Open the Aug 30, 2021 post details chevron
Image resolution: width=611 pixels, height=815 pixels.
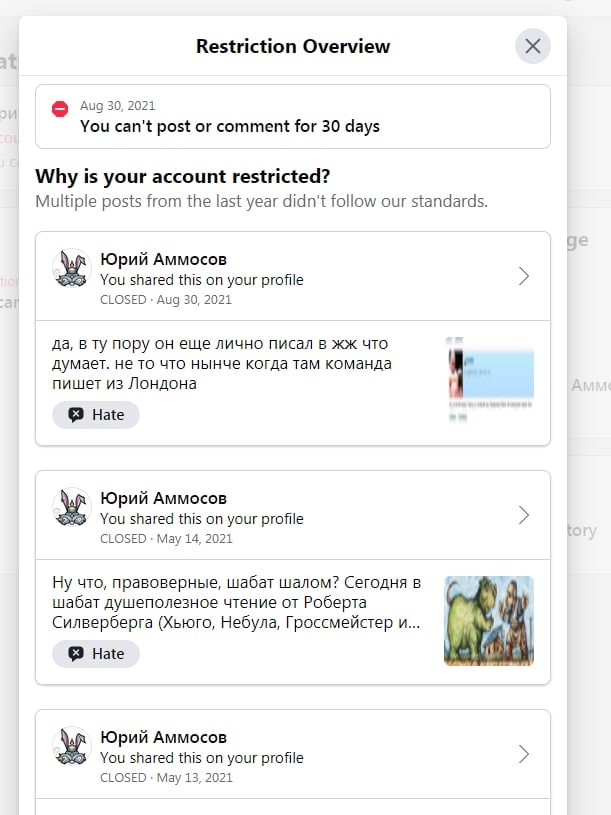click(x=524, y=276)
